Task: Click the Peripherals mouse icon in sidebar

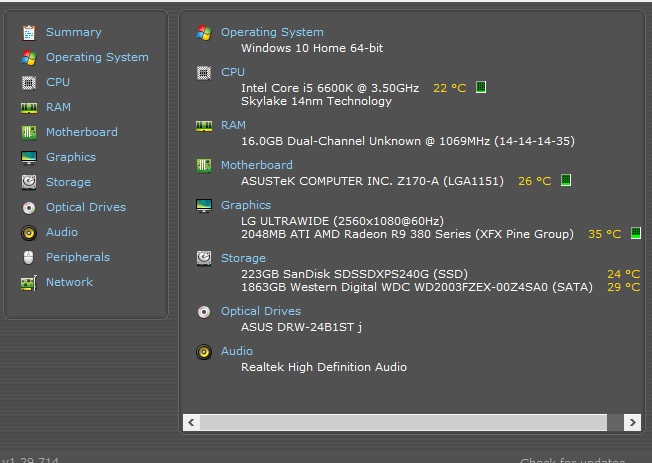Action: click(28, 257)
